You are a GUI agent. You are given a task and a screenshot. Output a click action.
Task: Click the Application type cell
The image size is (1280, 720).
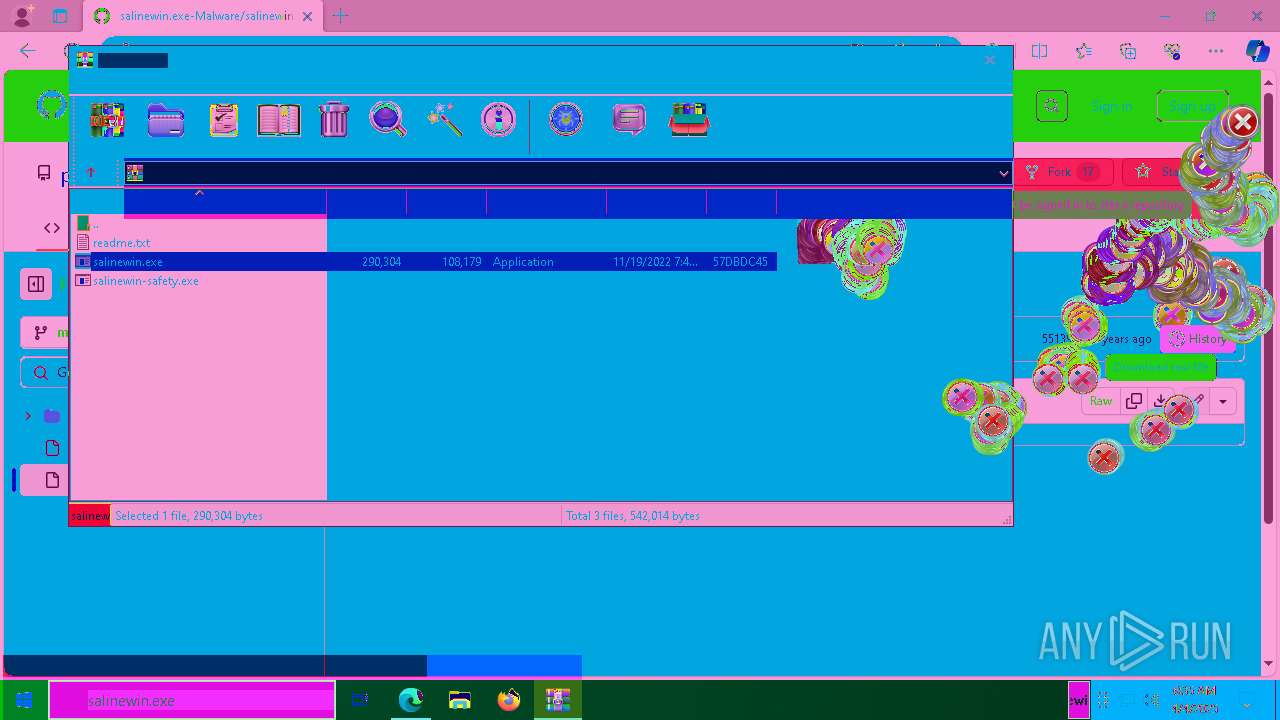point(523,262)
